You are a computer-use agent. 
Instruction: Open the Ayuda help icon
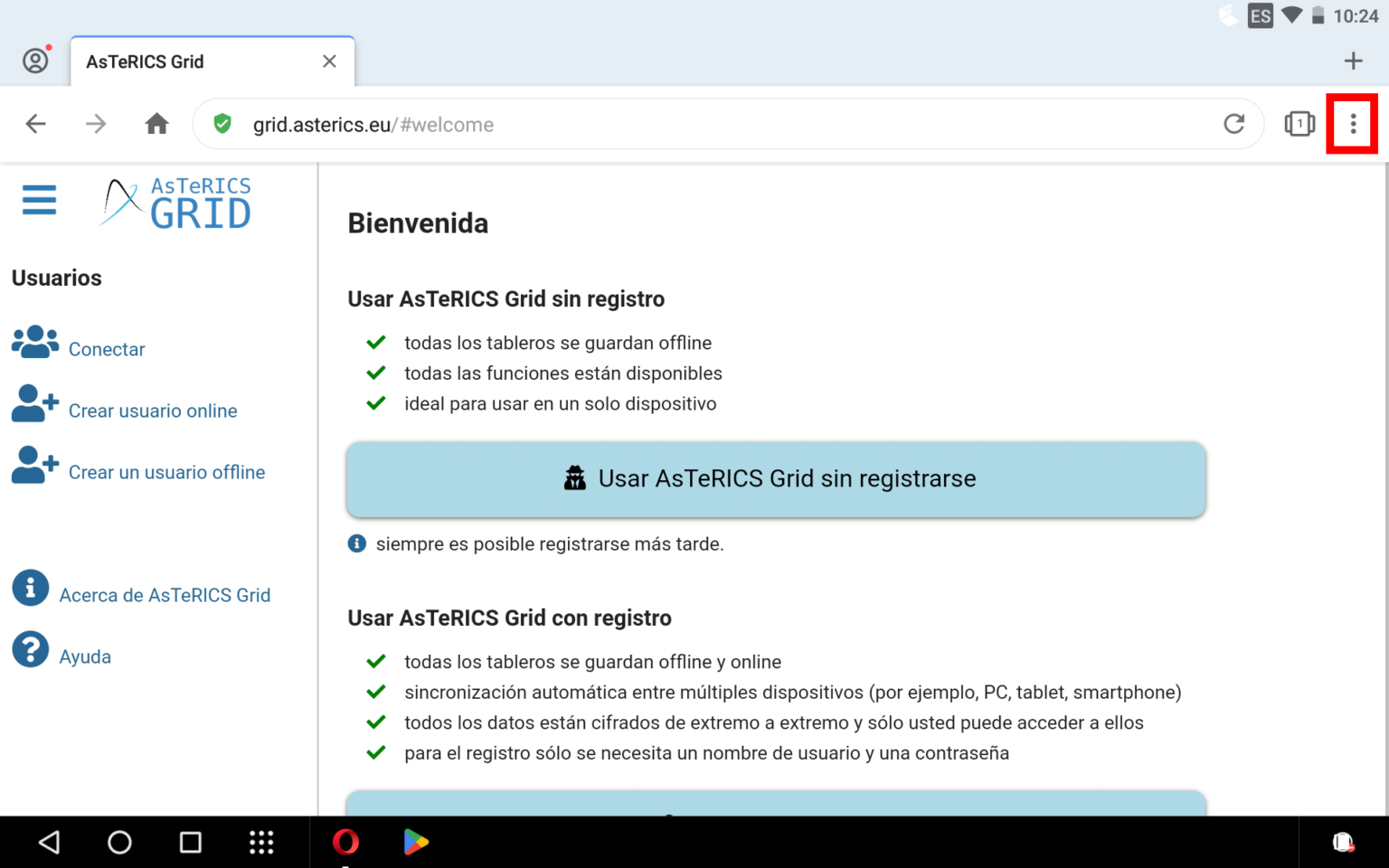30,649
